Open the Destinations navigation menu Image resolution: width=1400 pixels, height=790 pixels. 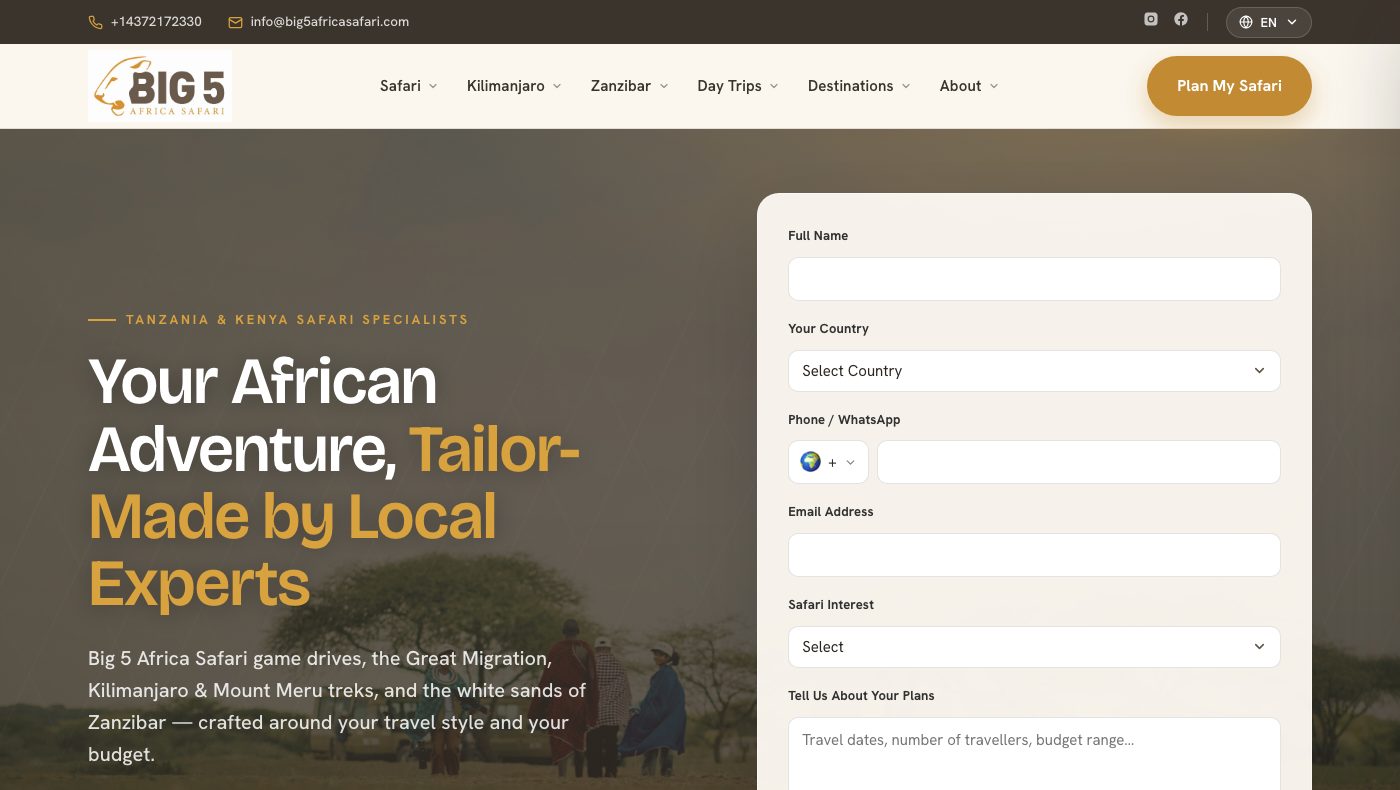[x=859, y=86]
